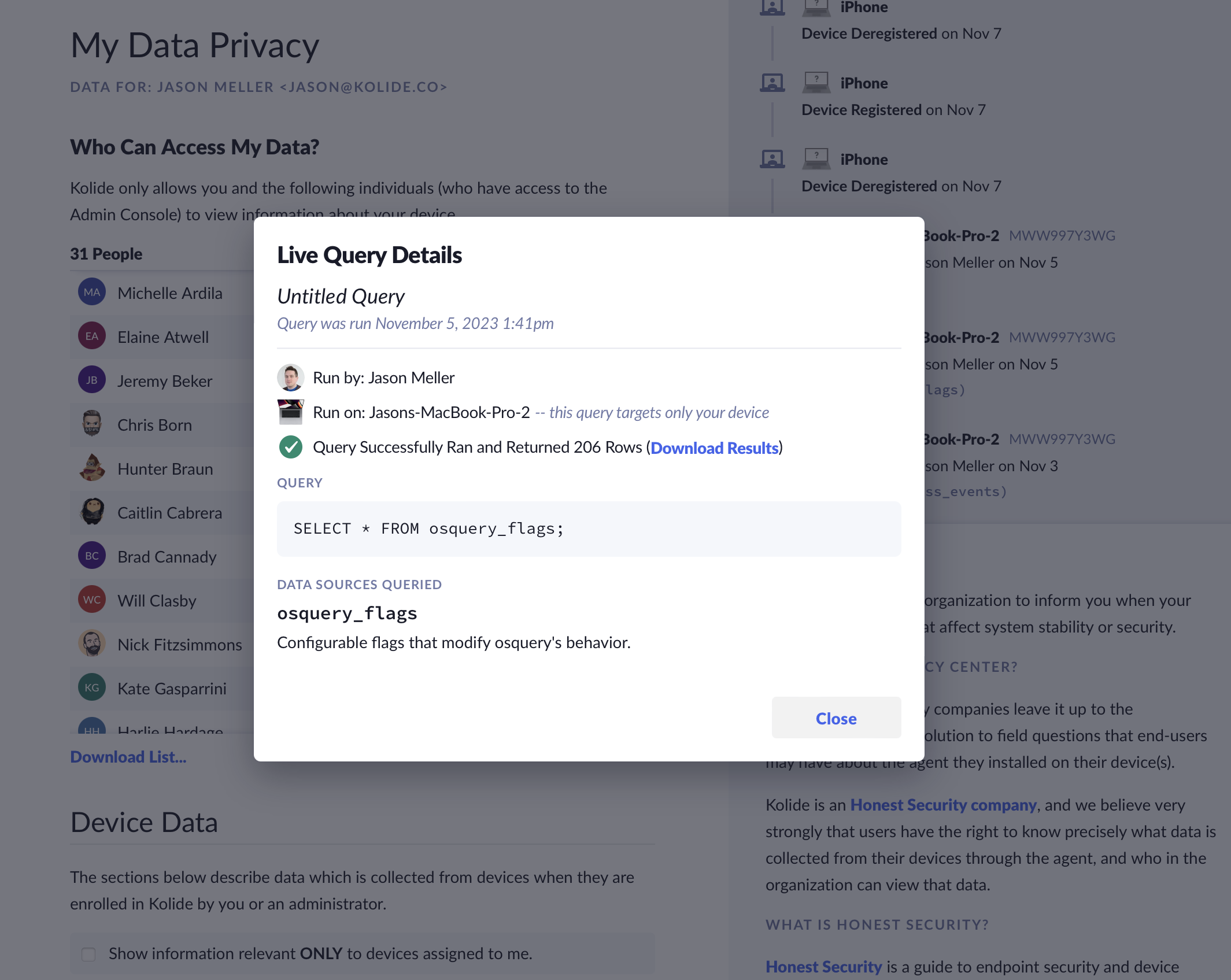Select Hunter Braun in the people list
The image size is (1231, 980).
point(165,469)
